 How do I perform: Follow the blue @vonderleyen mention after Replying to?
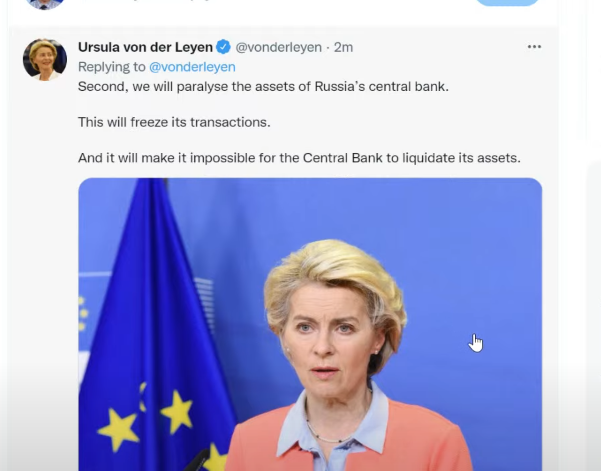coord(192,67)
